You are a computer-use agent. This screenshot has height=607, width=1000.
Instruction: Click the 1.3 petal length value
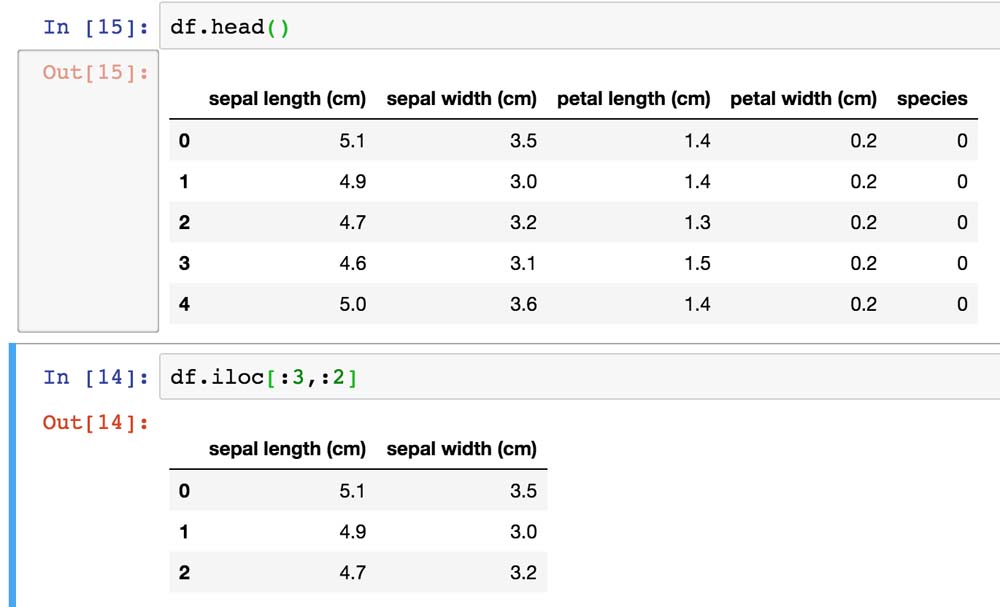(698, 222)
